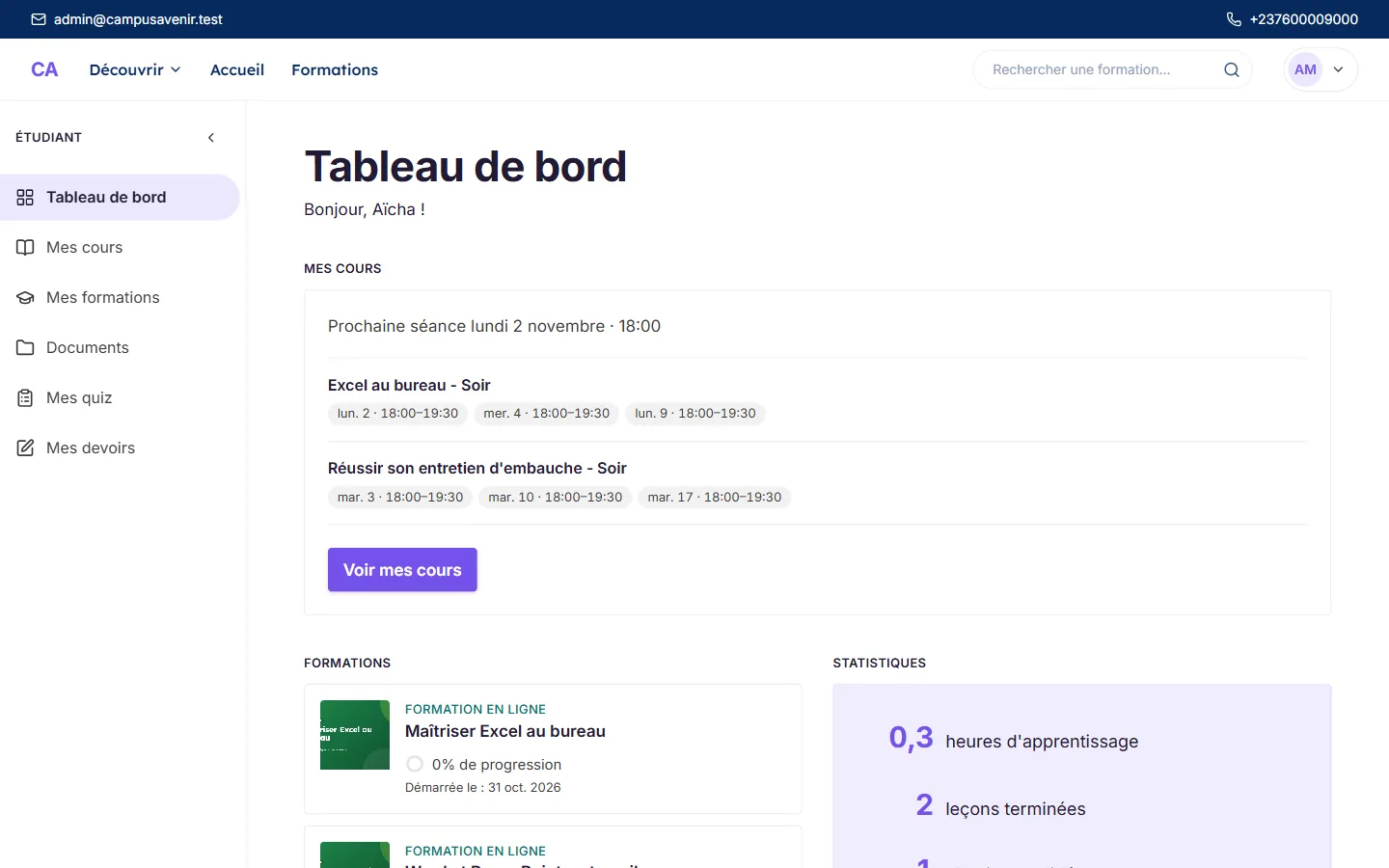Click the open book icon for Mes cours

click(25, 247)
